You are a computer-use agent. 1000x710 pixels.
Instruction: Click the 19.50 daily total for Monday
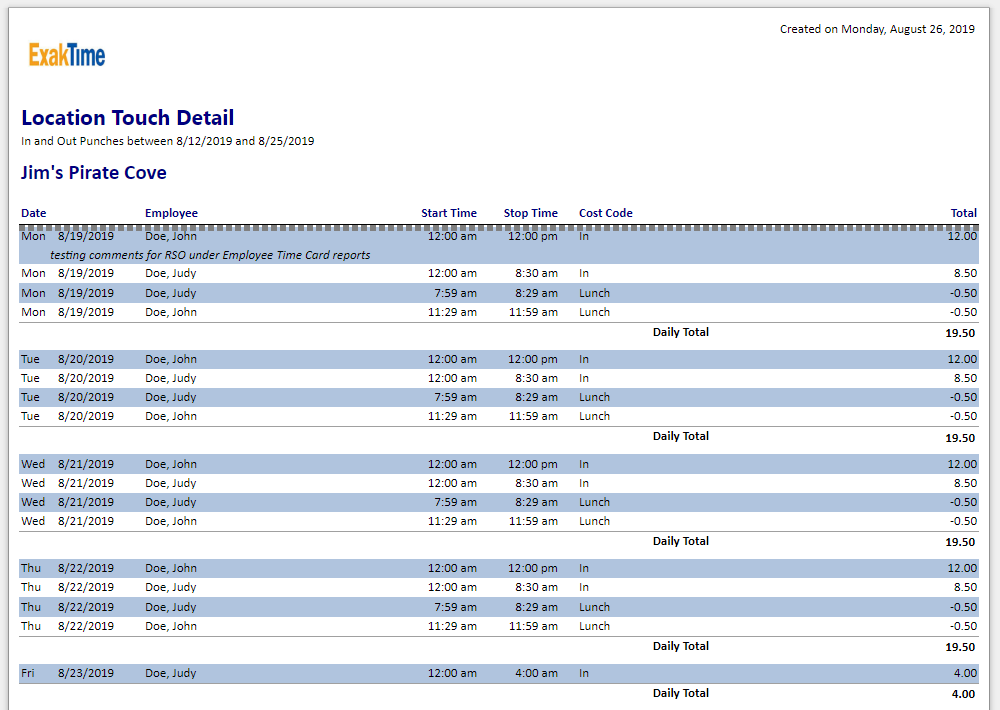click(x=960, y=333)
